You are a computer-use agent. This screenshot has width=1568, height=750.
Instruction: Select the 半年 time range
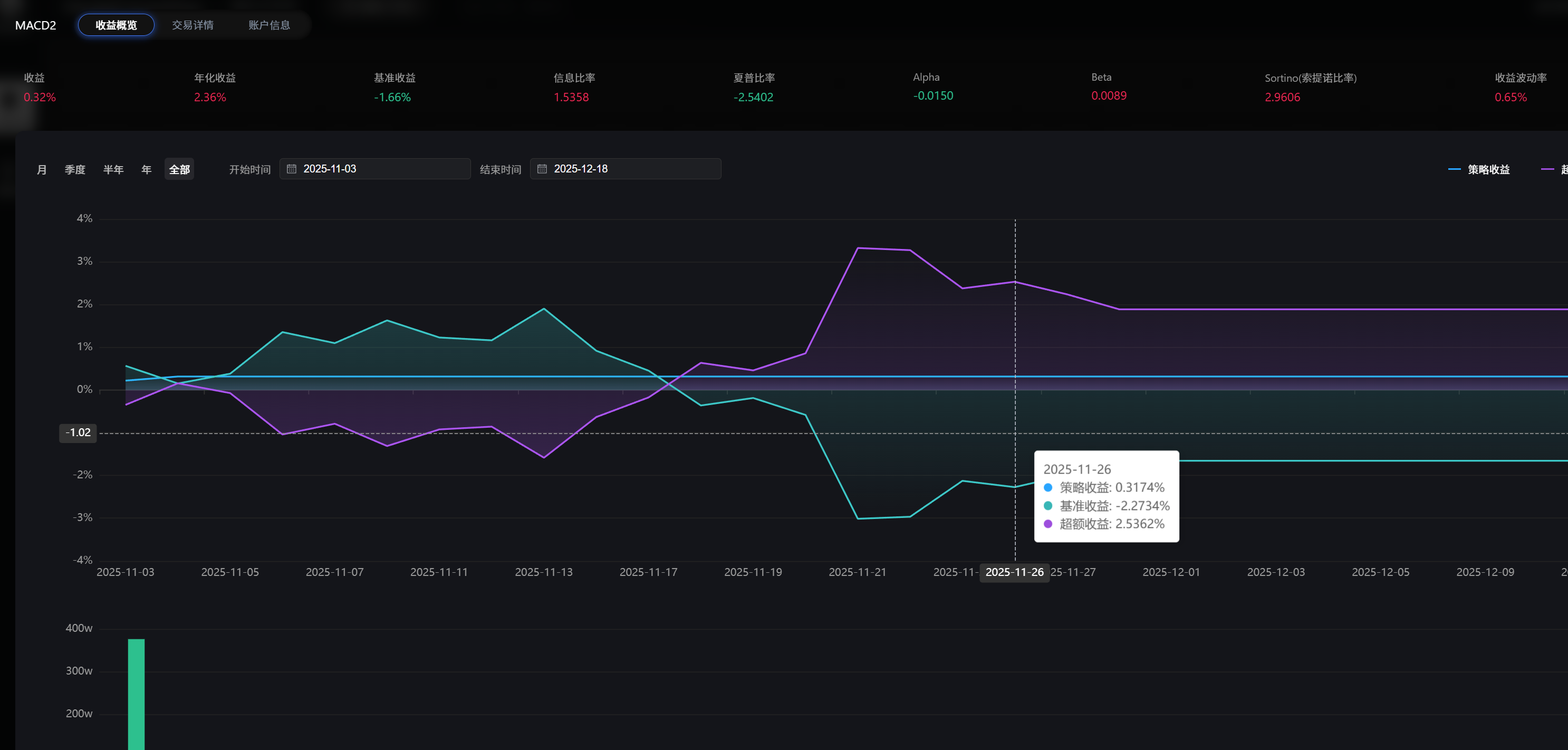(113, 169)
